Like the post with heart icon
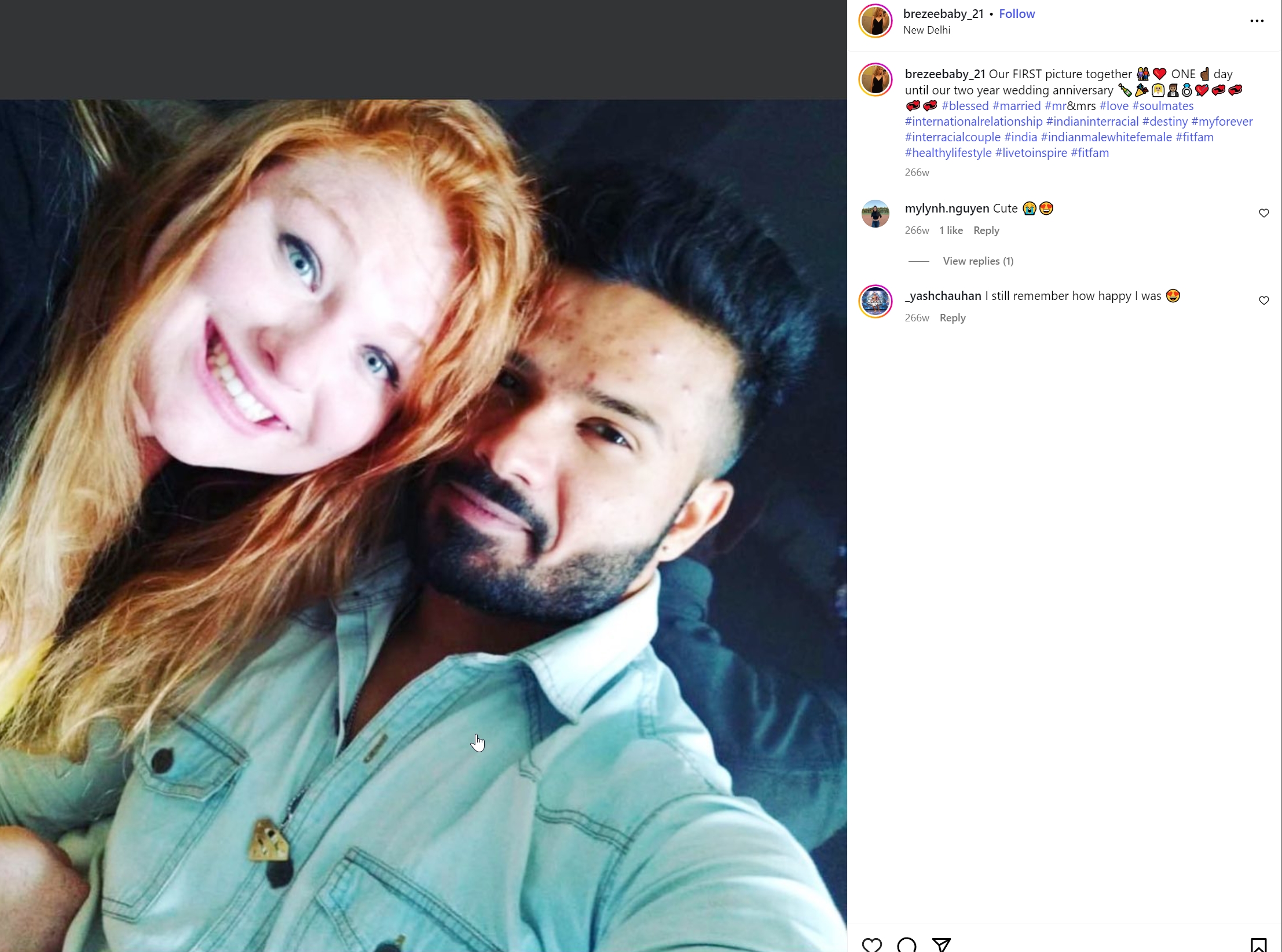The image size is (1282, 952). pos(871,944)
